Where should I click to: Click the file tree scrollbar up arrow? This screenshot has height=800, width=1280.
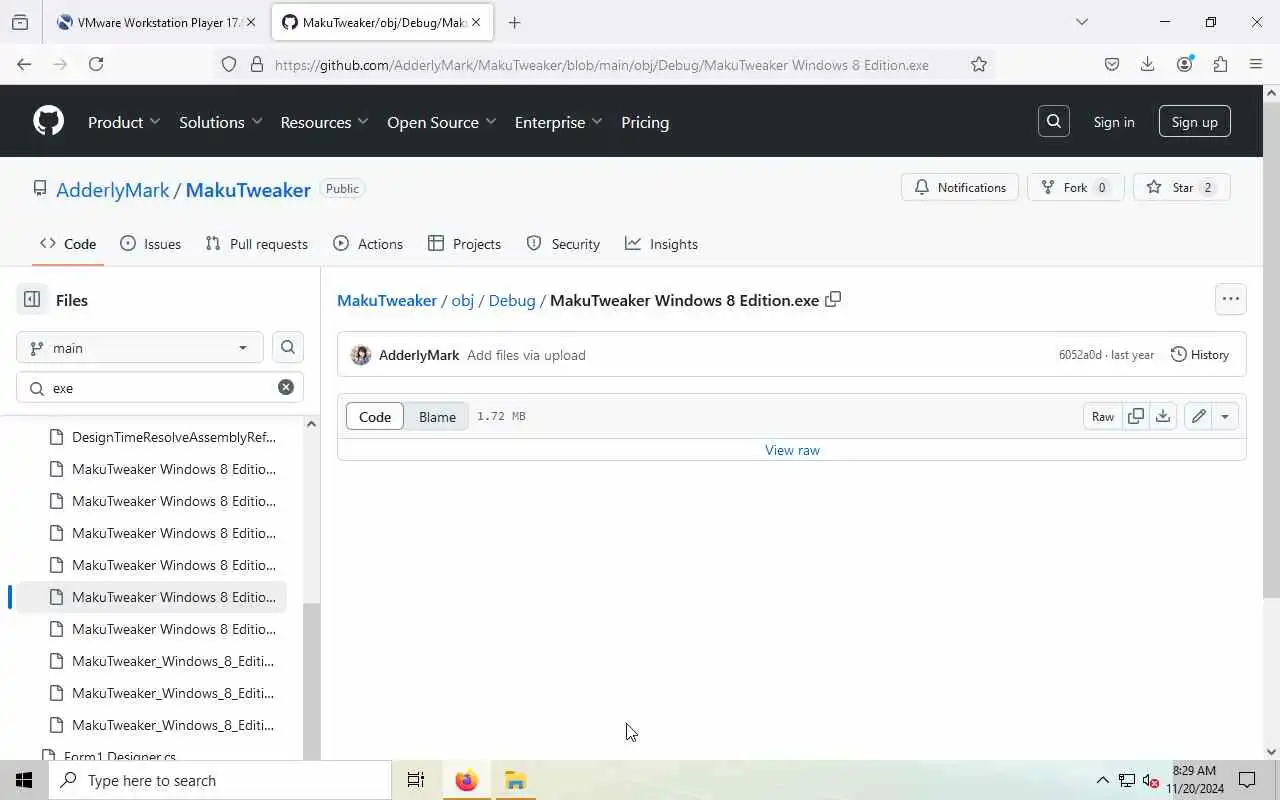coord(311,424)
